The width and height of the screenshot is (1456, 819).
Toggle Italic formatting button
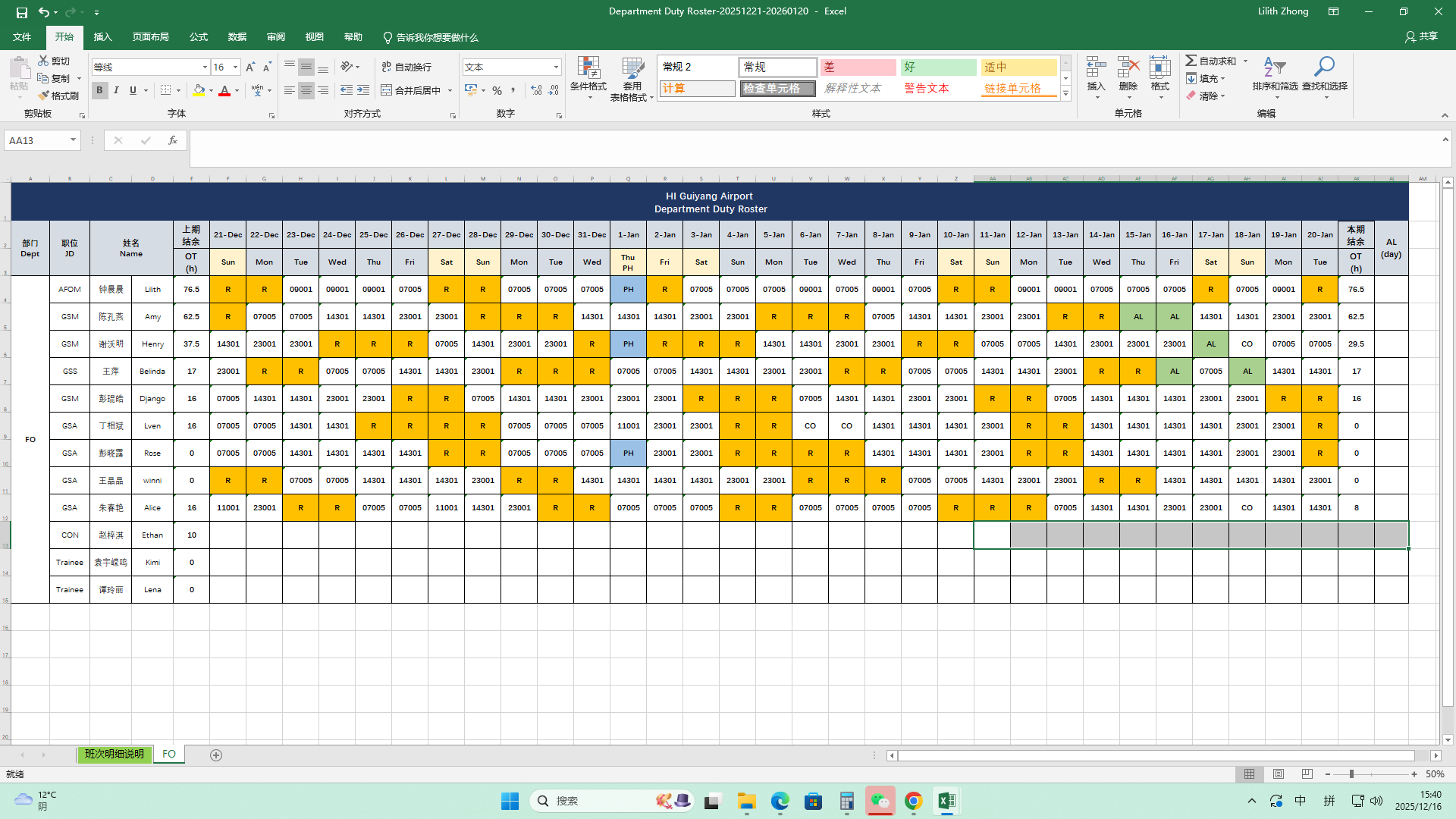[x=116, y=90]
